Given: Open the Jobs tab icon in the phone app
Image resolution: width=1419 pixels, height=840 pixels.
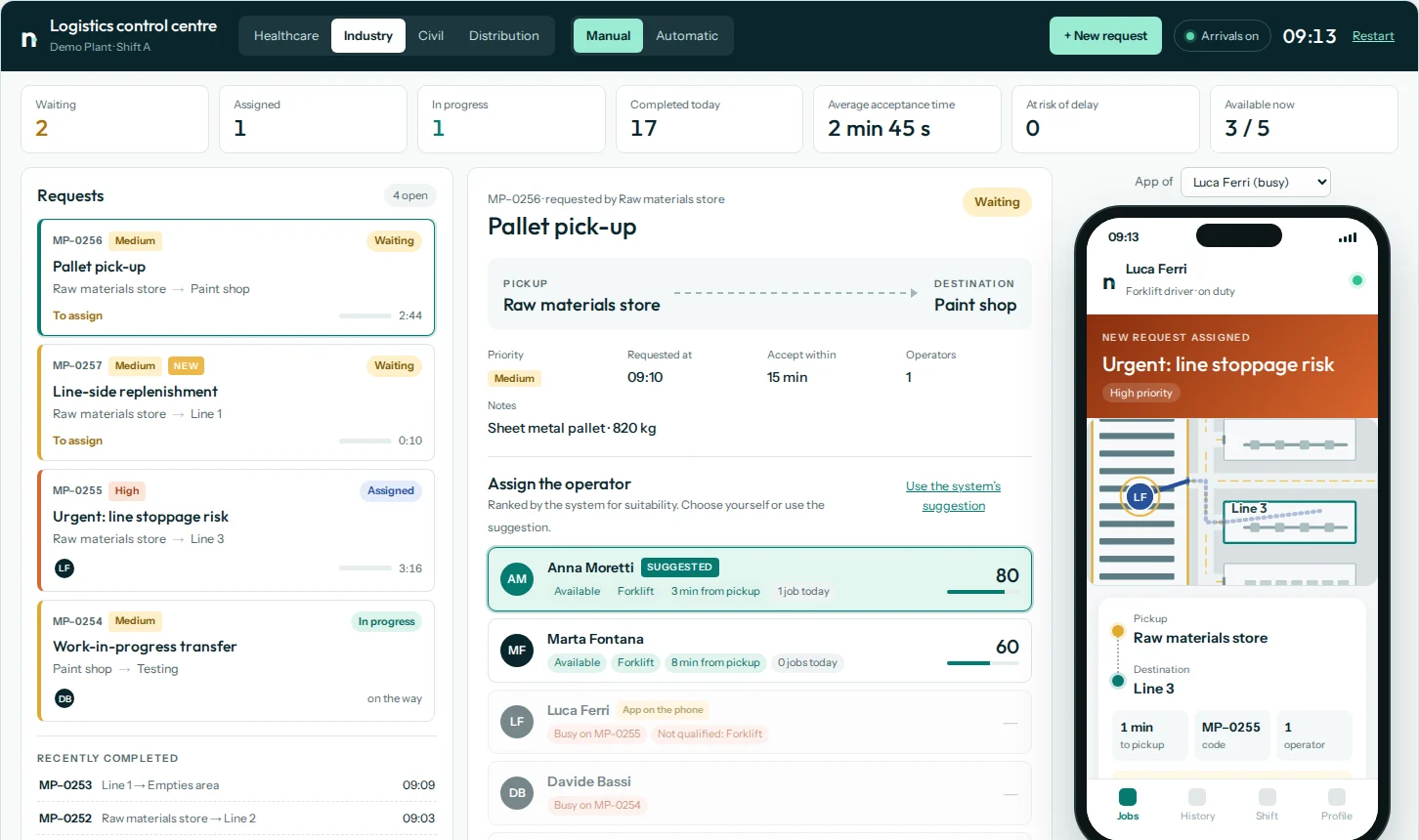Looking at the screenshot, I should pos(1128,797).
